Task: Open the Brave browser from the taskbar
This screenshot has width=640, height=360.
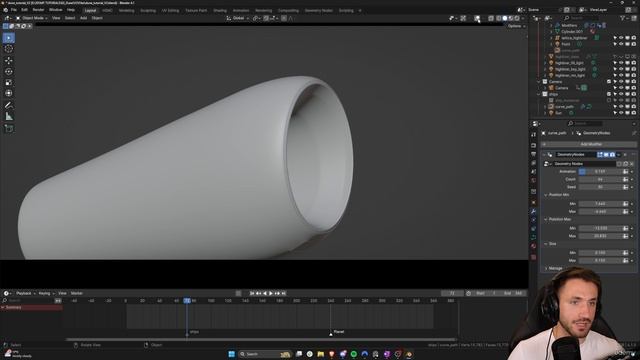Action: (x=332, y=354)
